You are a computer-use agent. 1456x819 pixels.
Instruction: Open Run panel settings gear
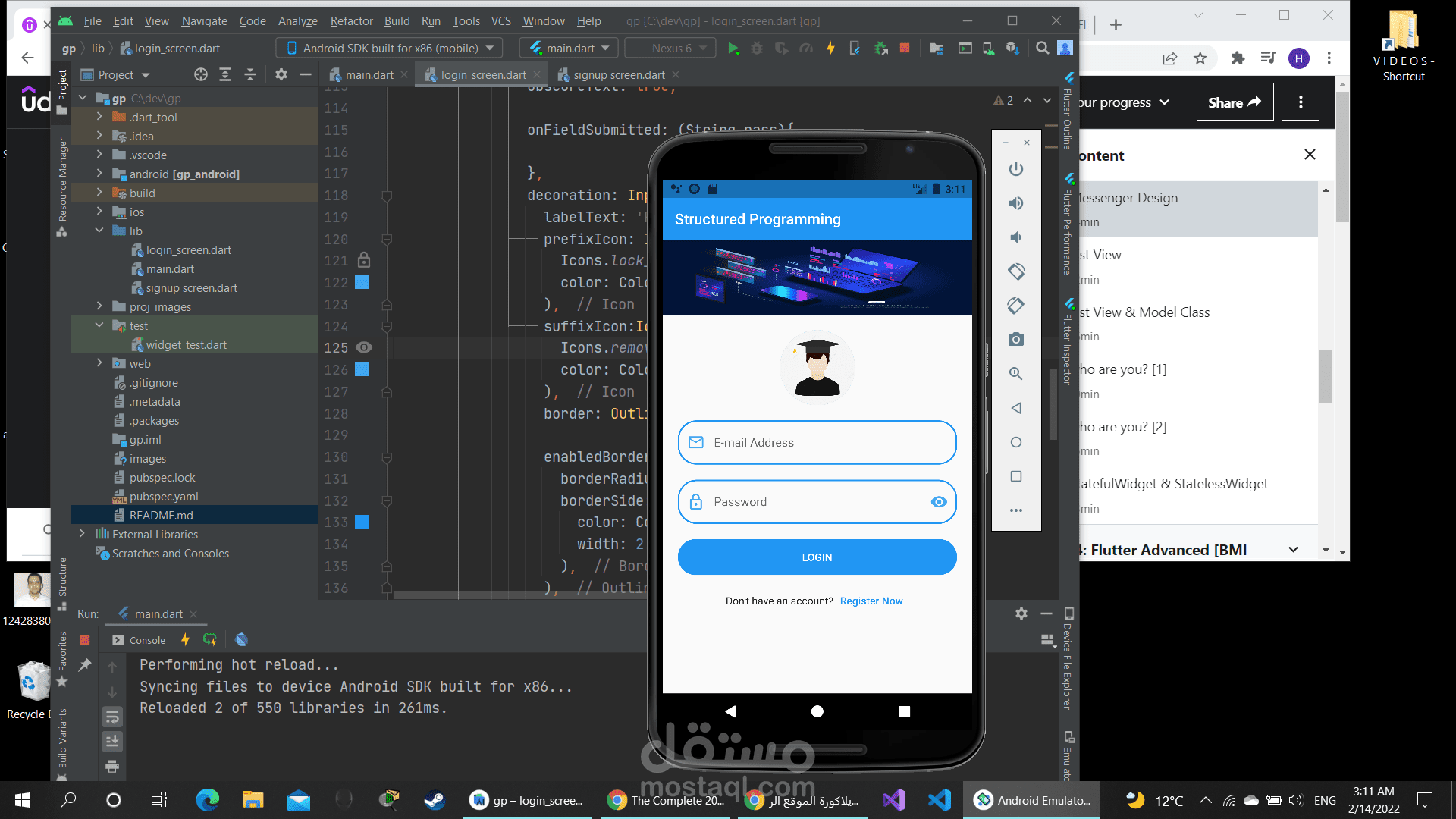pos(1021,613)
